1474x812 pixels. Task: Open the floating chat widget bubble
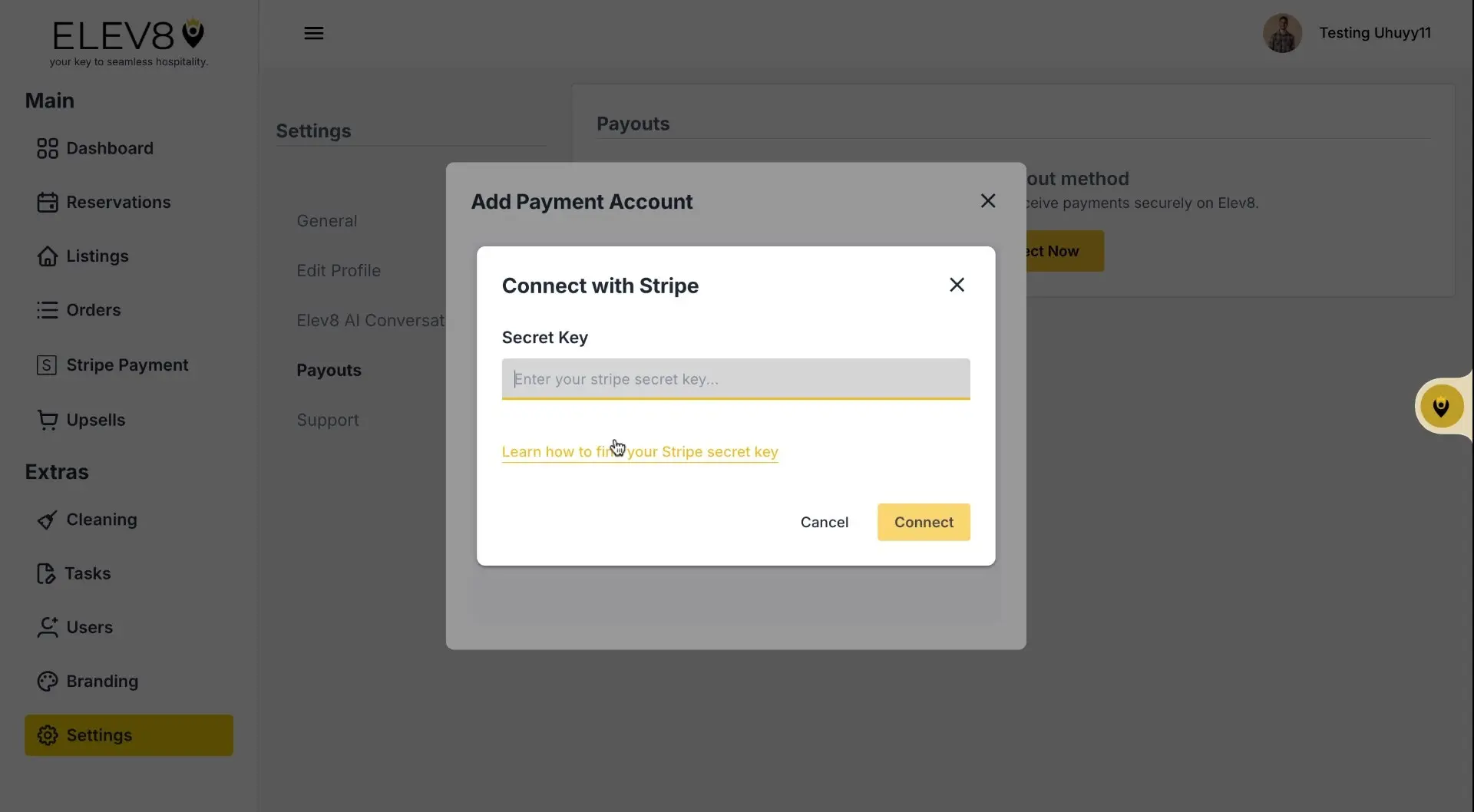click(x=1443, y=406)
